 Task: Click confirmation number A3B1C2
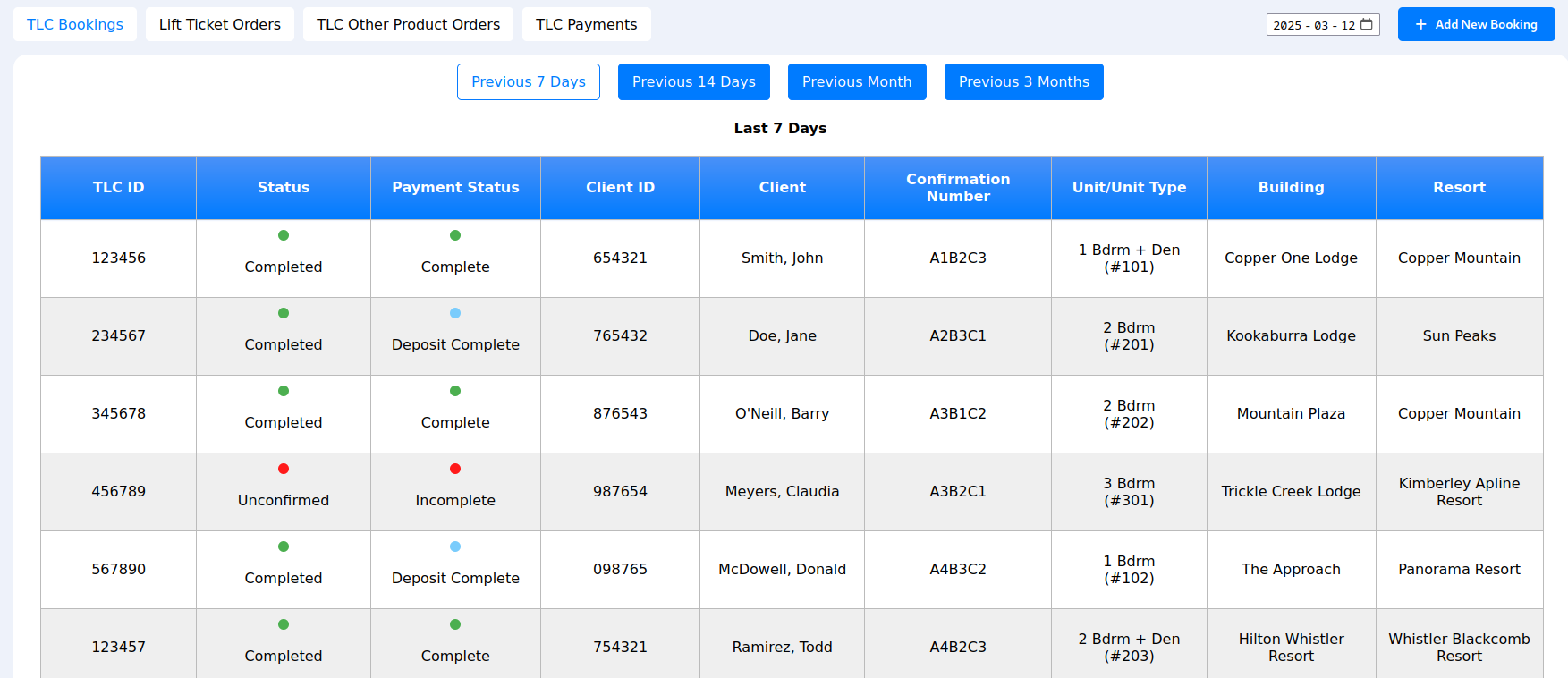pos(958,414)
